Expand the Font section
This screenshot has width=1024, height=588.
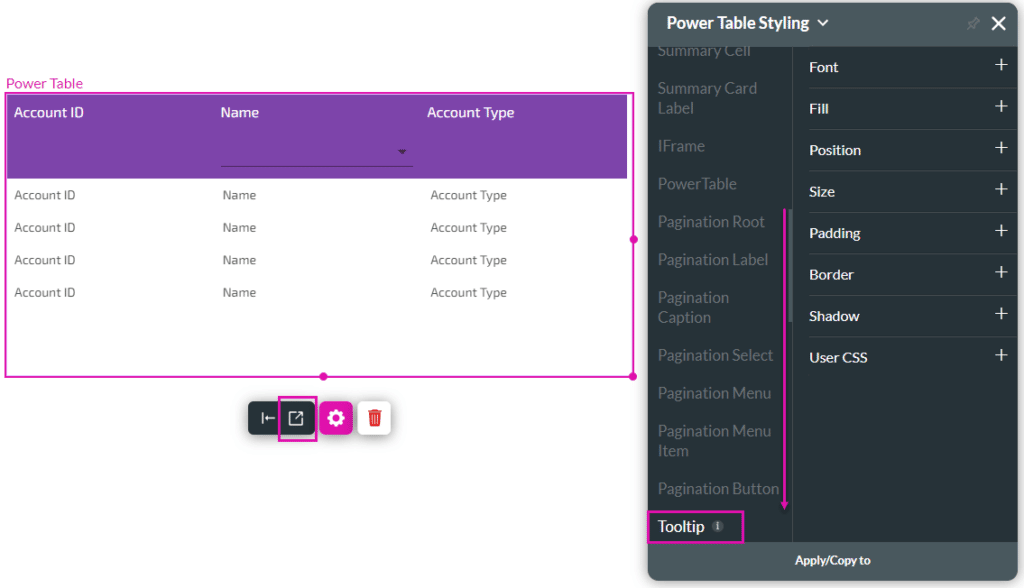1000,66
